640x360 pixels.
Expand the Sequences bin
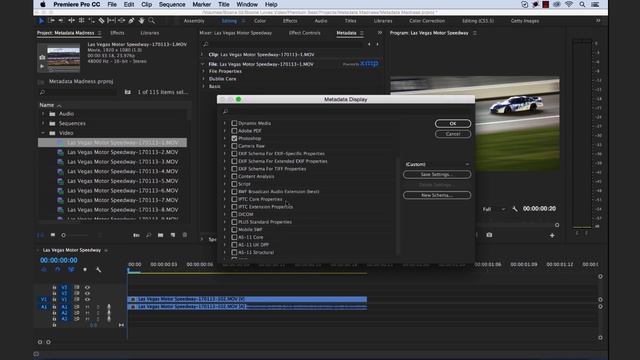43,123
